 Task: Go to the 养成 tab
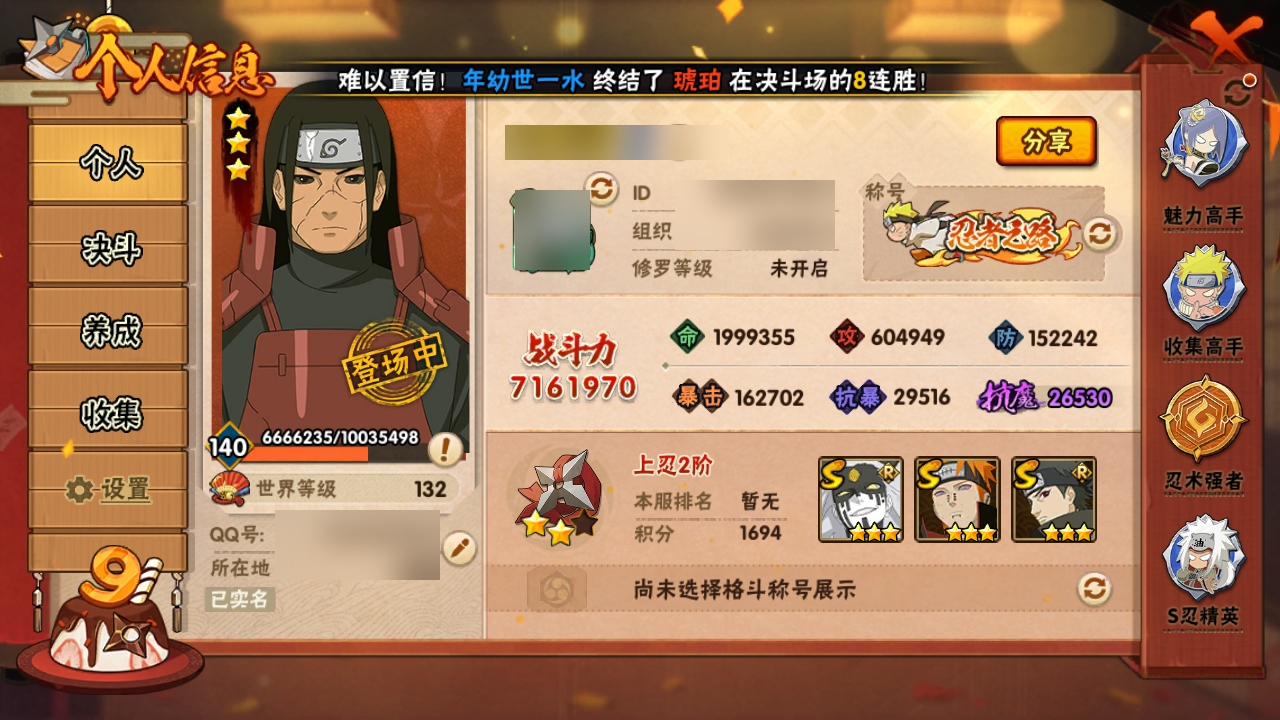pos(108,330)
